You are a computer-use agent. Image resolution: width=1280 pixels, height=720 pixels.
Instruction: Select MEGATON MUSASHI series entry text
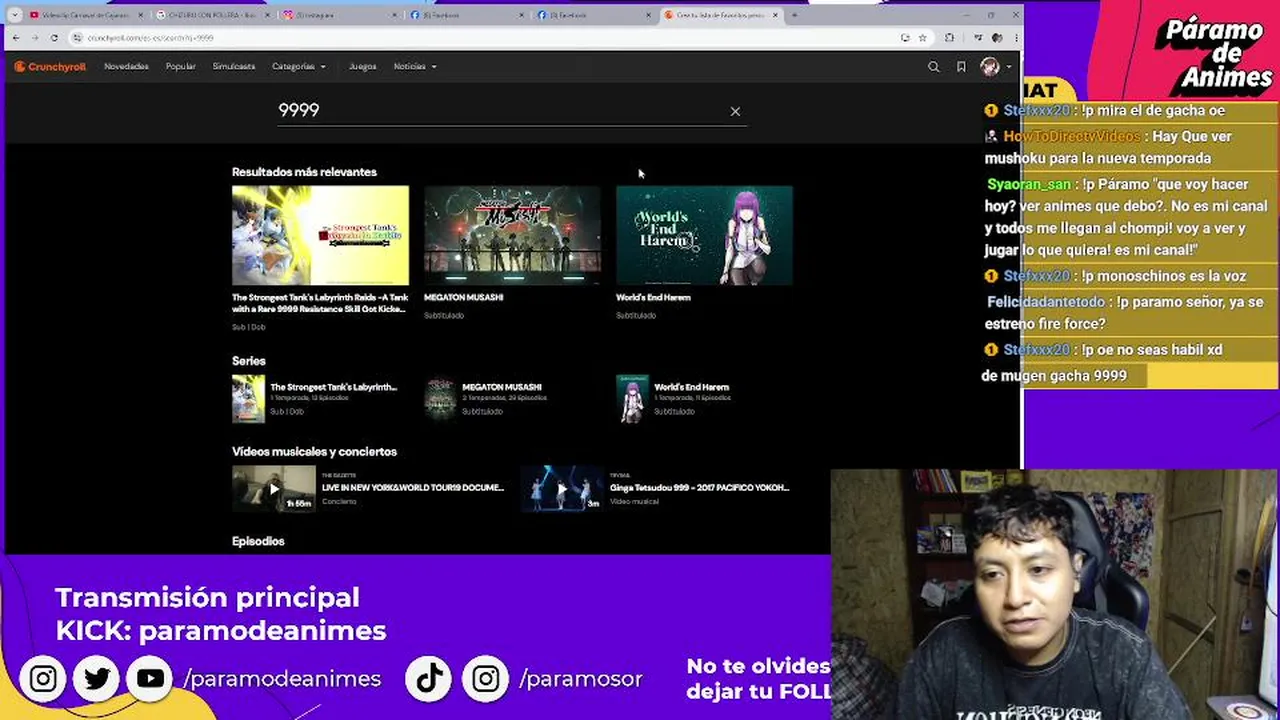point(502,387)
